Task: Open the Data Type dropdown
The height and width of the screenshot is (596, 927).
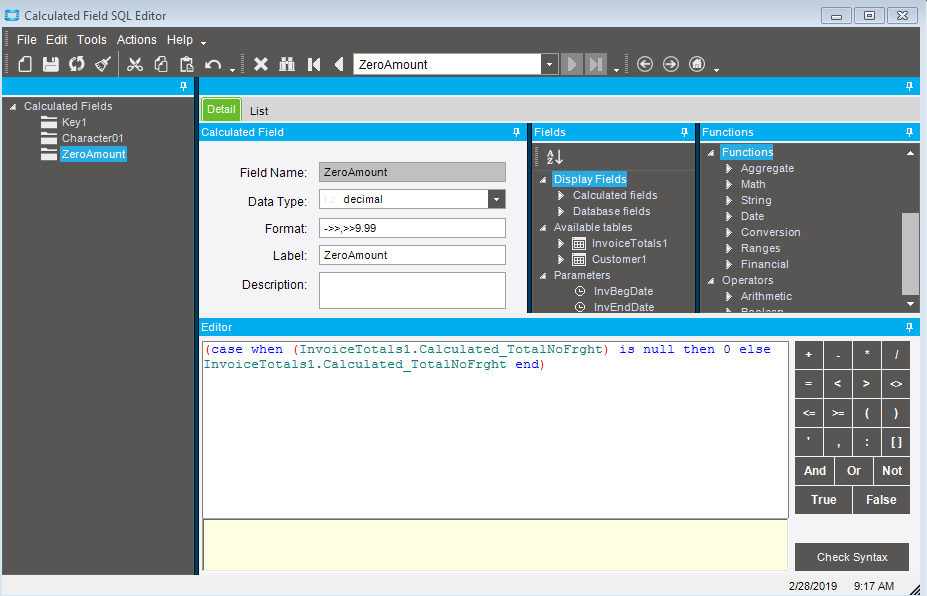Action: [497, 199]
